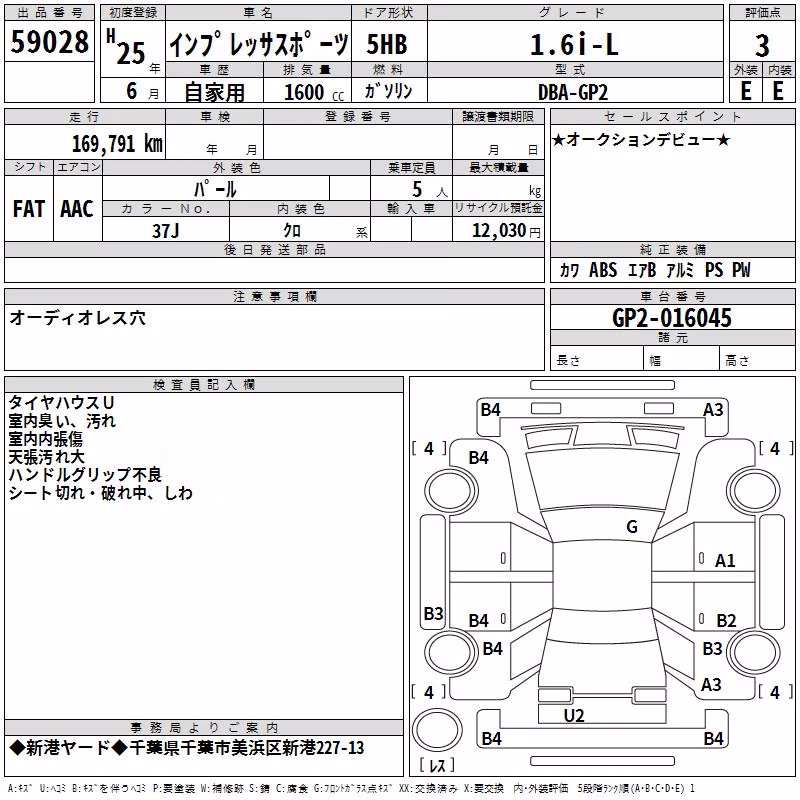The height and width of the screenshot is (800, 800).
Task: Click transmission value FAT
Action: [29, 209]
